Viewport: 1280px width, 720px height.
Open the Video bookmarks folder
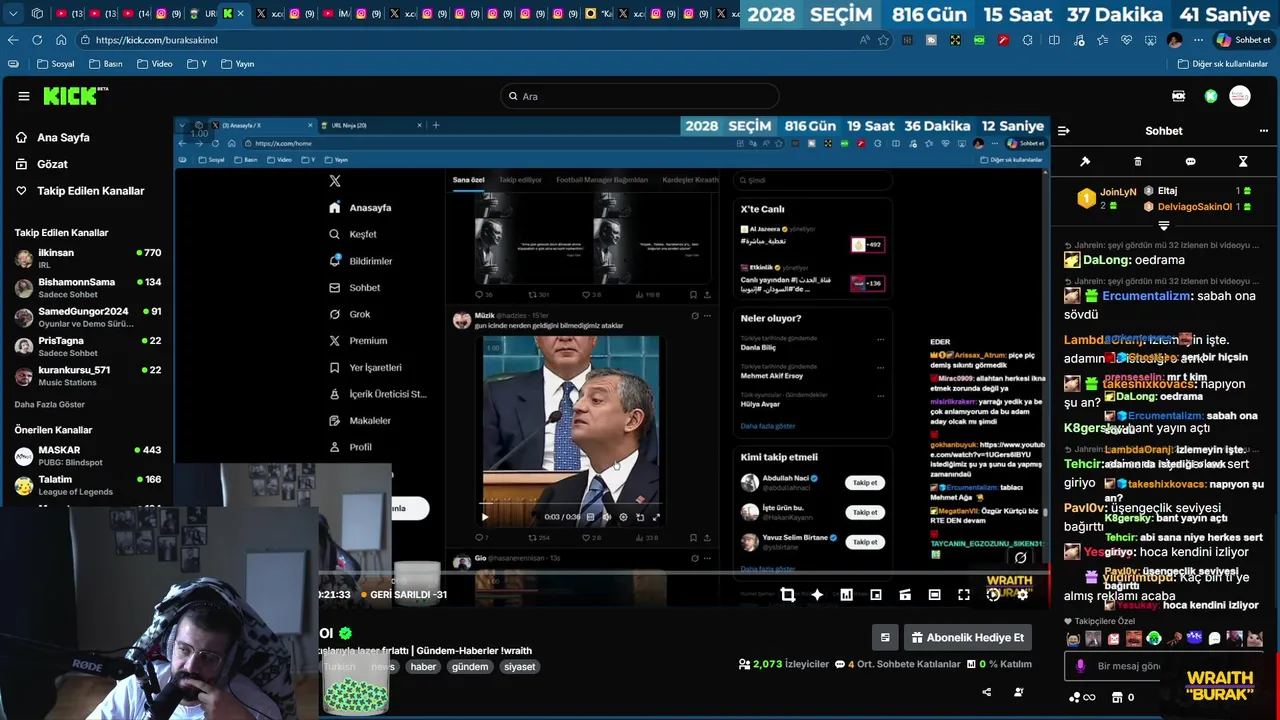(x=154, y=64)
